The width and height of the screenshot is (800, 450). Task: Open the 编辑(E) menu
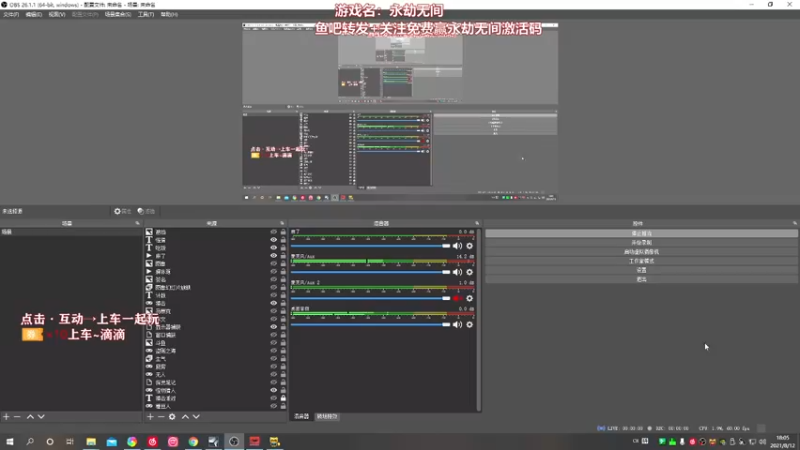click(x=34, y=14)
